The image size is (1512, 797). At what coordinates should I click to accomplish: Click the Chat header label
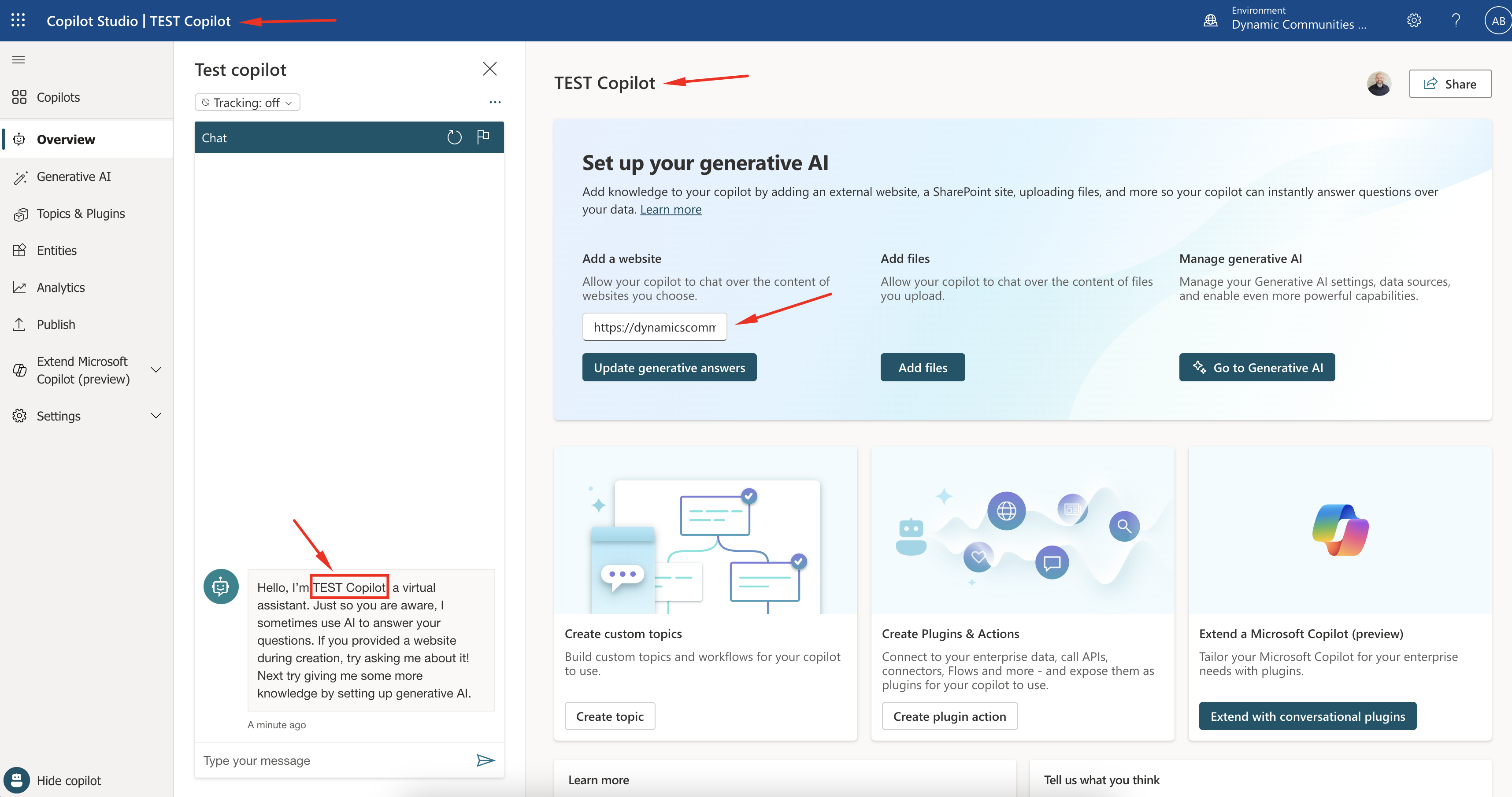coord(214,138)
